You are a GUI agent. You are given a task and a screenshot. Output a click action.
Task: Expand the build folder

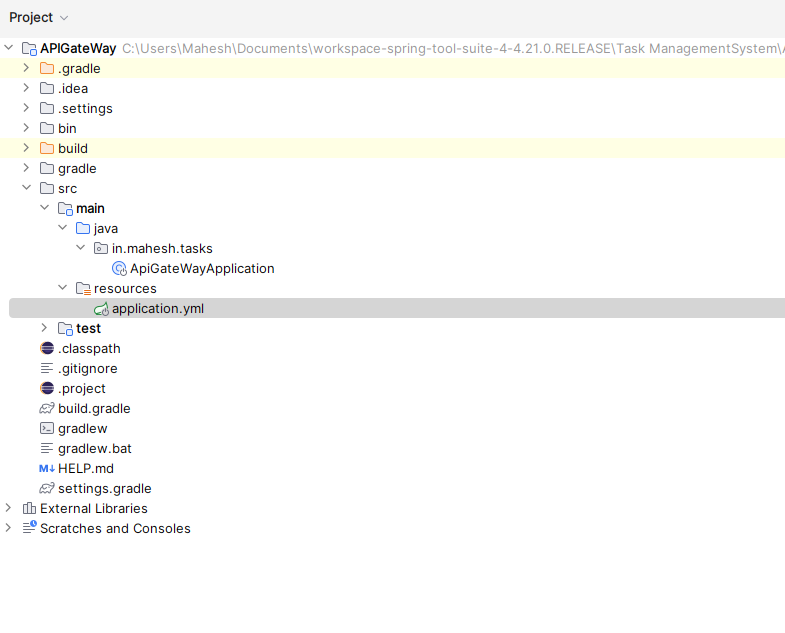(x=27, y=148)
